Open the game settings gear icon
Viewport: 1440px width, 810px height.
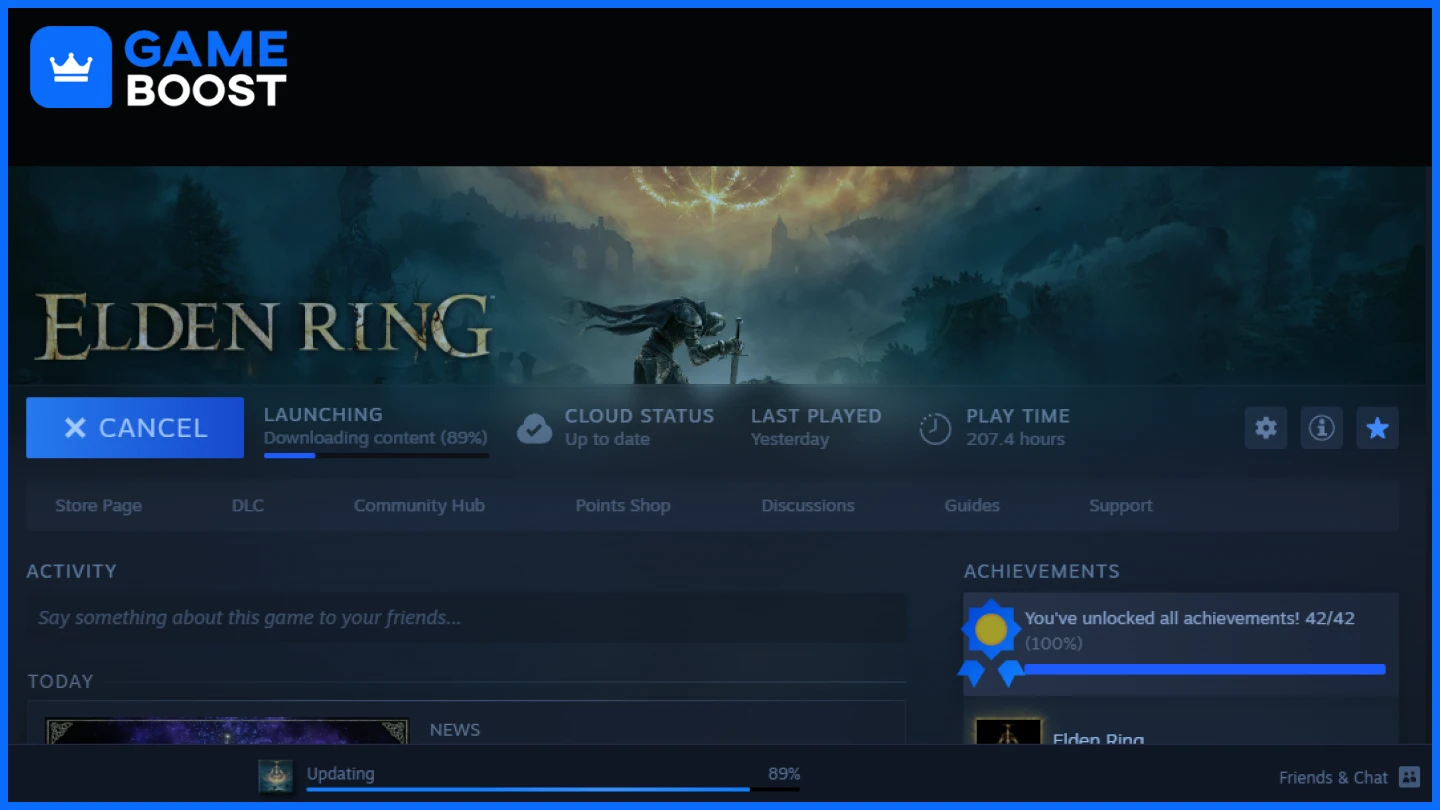point(1266,428)
